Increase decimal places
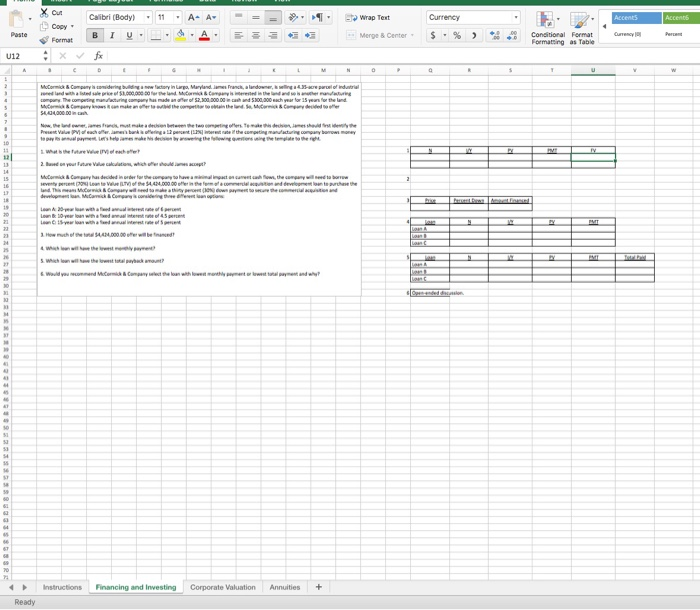The height and width of the screenshot is (610, 700). [x=495, y=35]
